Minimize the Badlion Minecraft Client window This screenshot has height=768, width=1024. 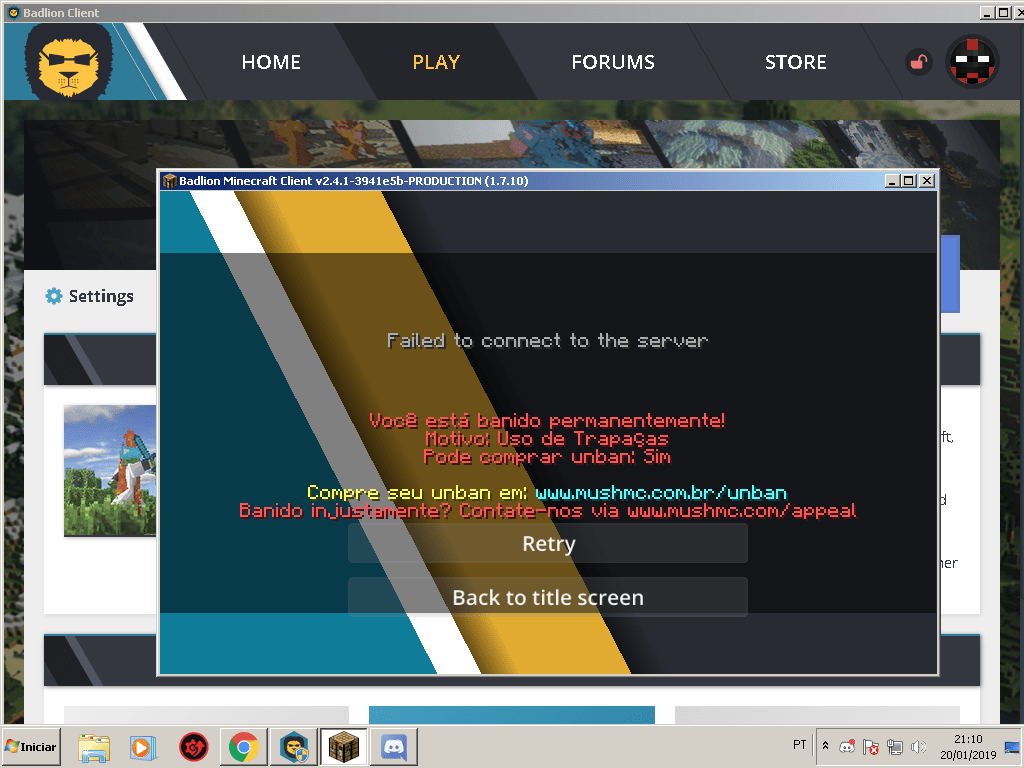tap(892, 181)
